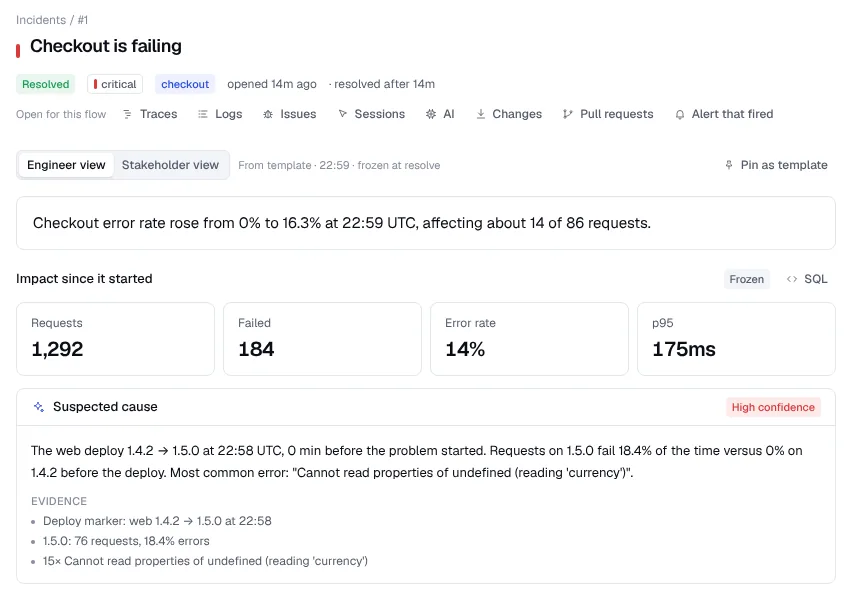The width and height of the screenshot is (852, 590).
Task: Click the Logs list icon
Action: tap(203, 114)
